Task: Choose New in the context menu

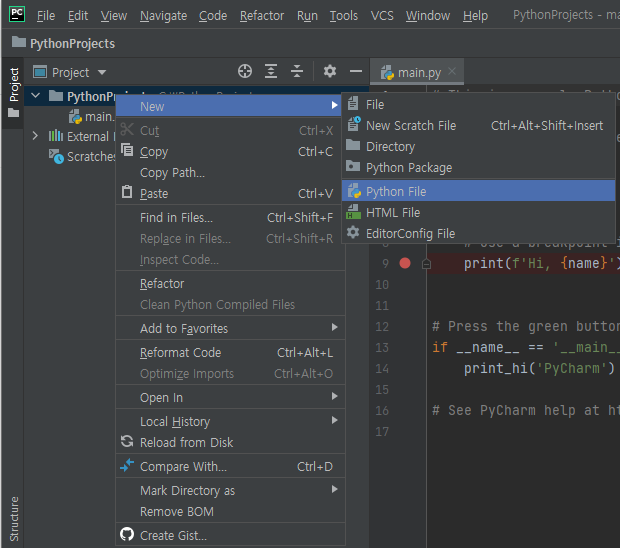Action: [229, 106]
